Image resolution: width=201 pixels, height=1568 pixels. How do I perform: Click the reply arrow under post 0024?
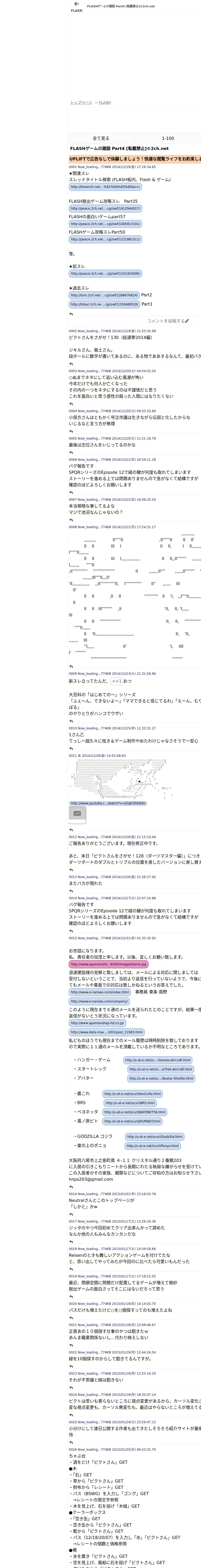coord(71,1415)
